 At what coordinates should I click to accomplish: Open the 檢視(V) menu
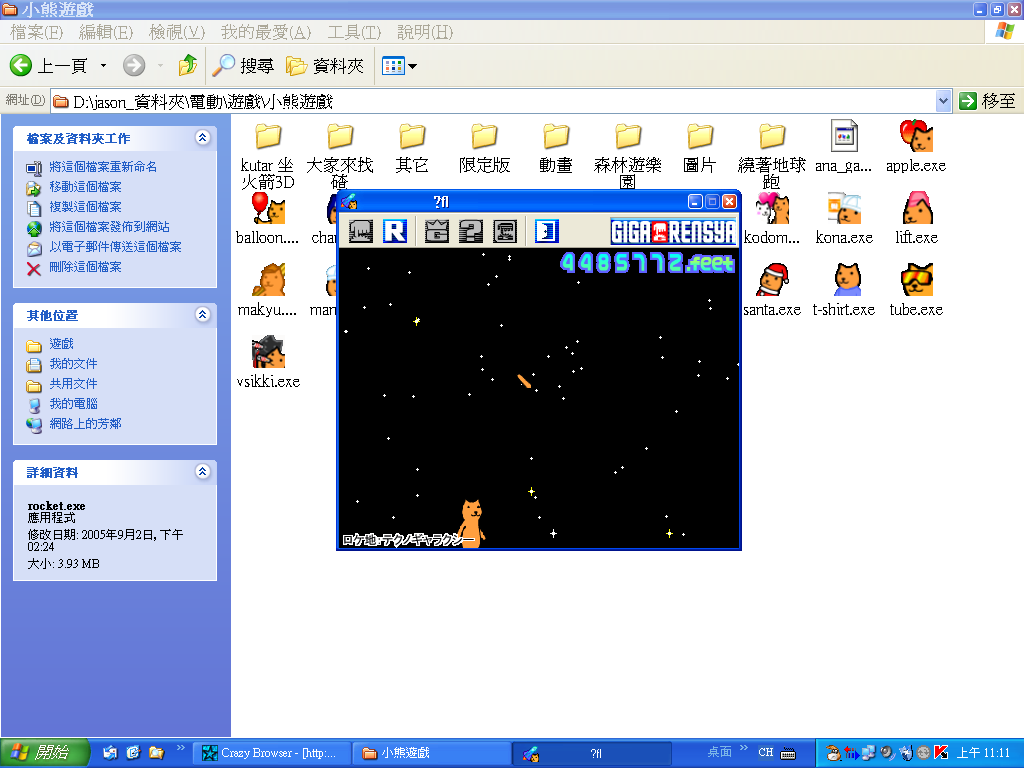pos(176,32)
